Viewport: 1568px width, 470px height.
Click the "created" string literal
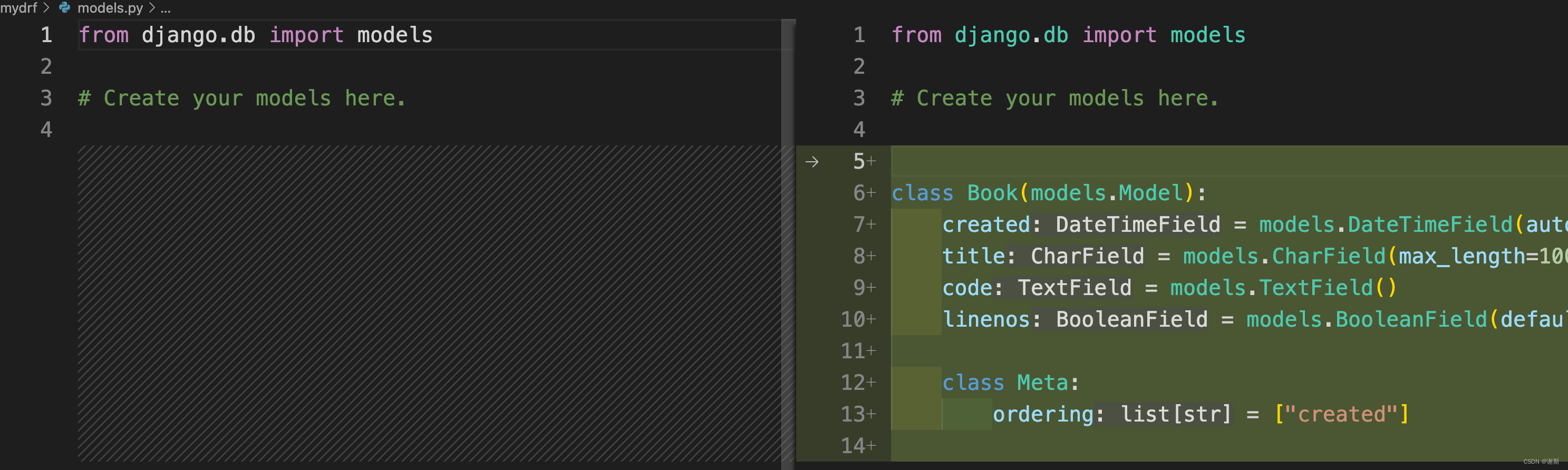click(1341, 414)
